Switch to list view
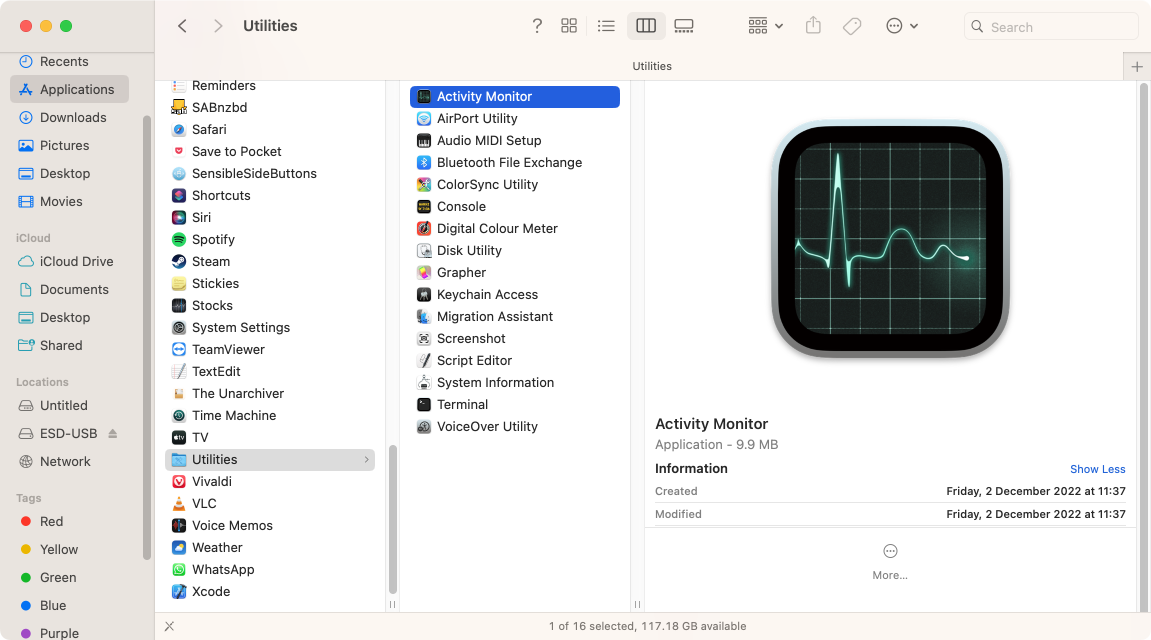 pyautogui.click(x=606, y=26)
